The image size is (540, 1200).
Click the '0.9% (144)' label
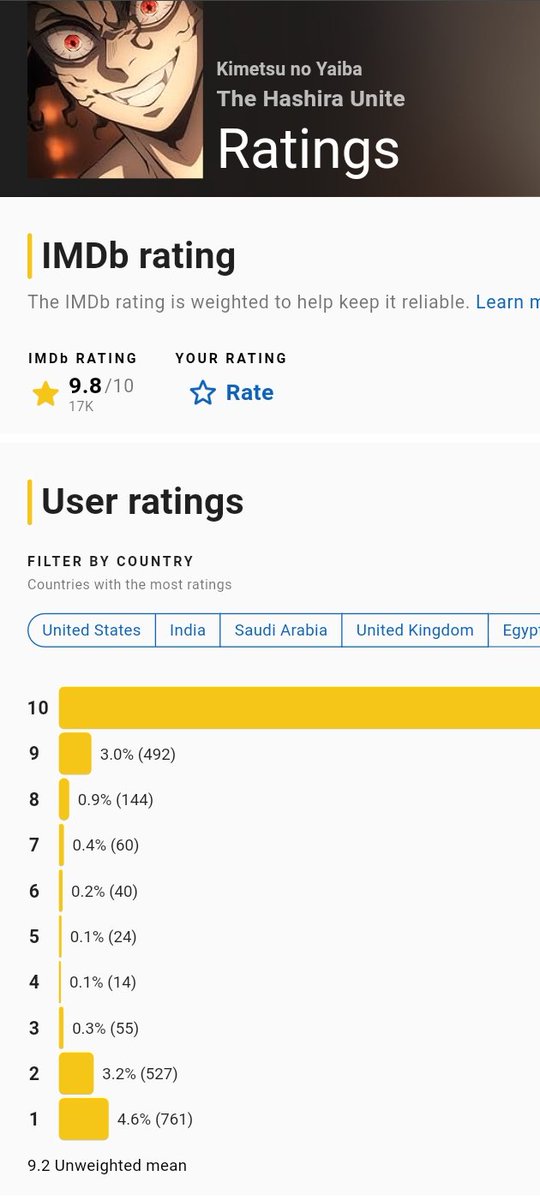116,800
